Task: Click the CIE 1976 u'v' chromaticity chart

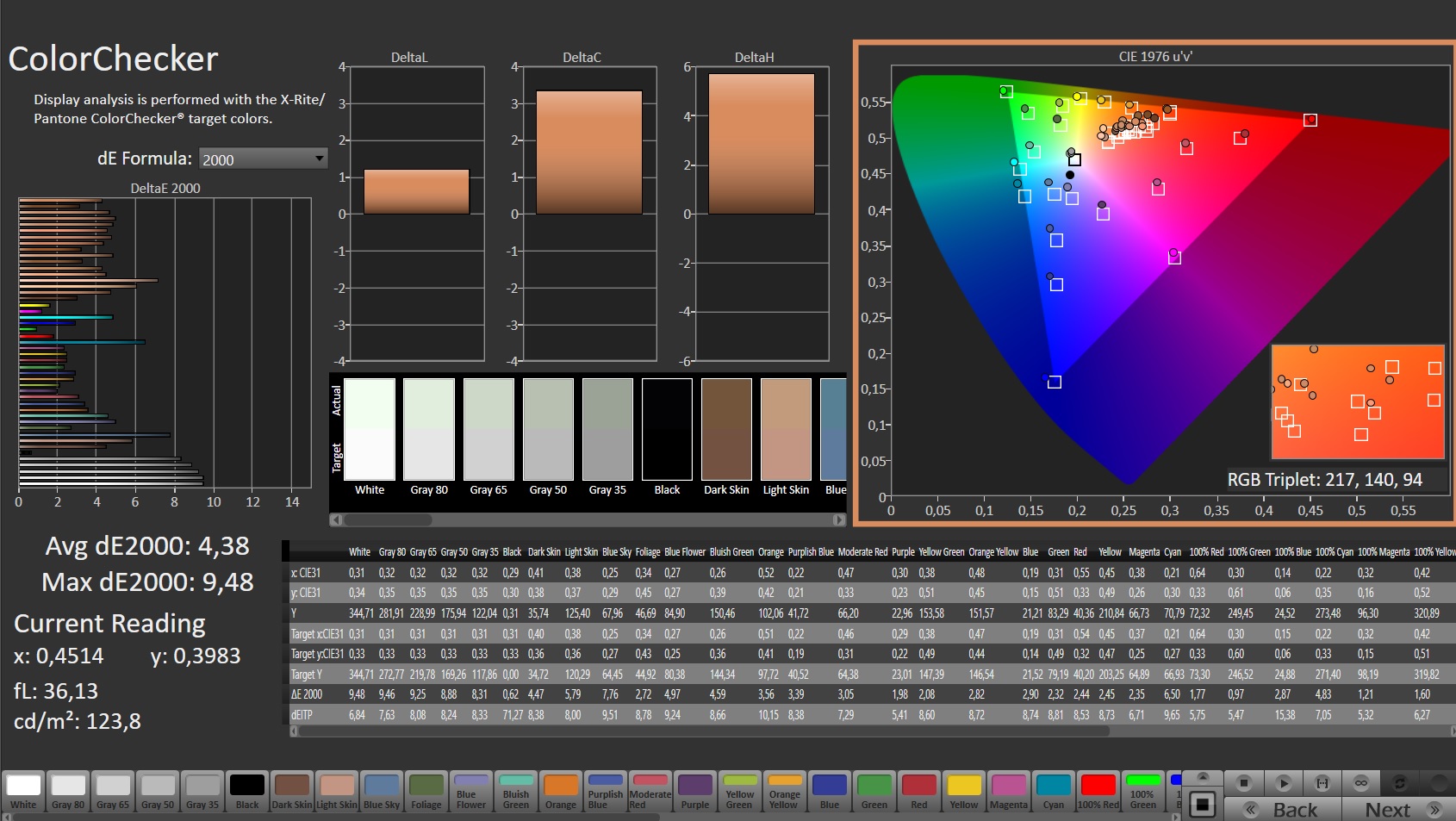Action: point(1154,284)
